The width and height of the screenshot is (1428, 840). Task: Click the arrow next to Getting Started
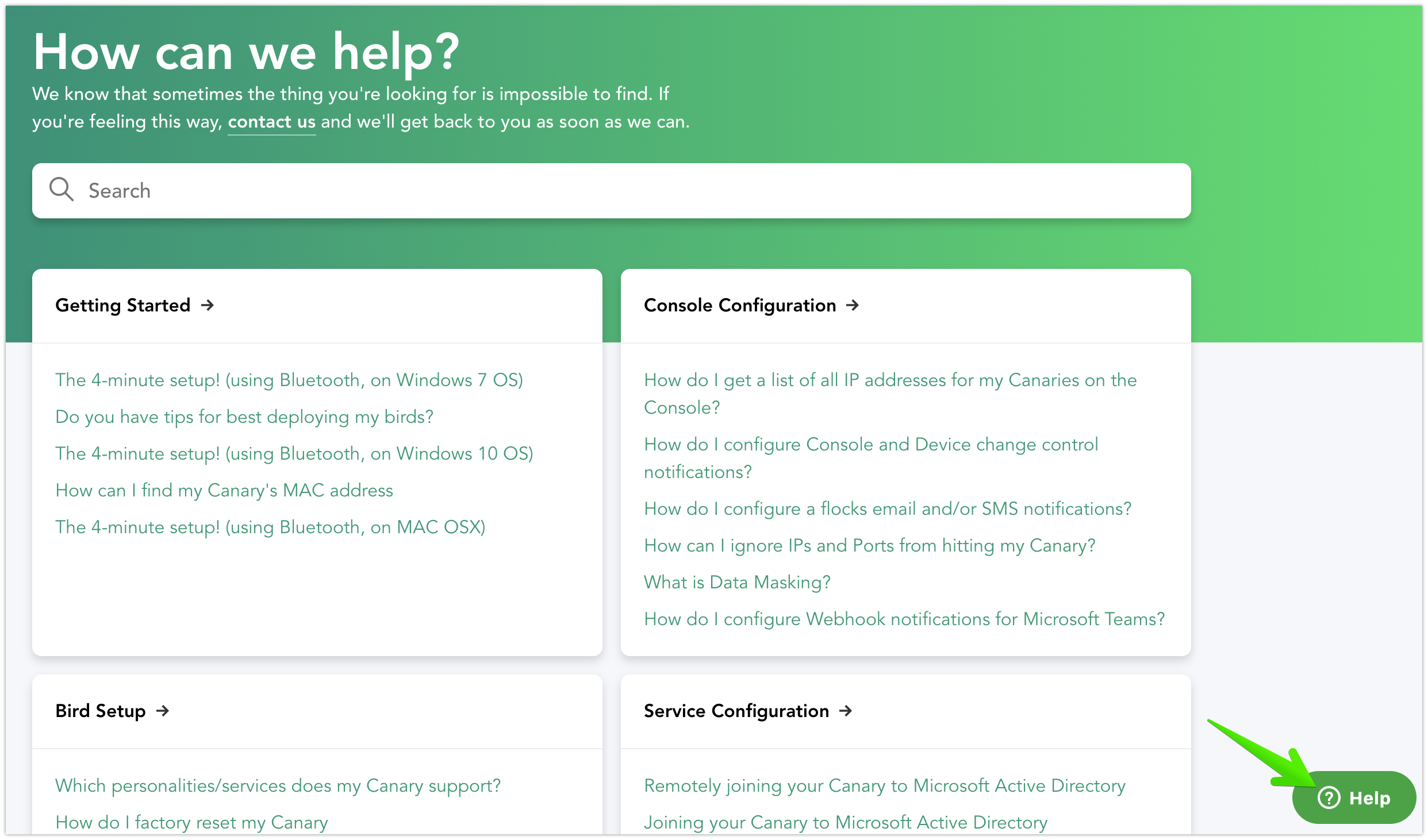coord(208,305)
